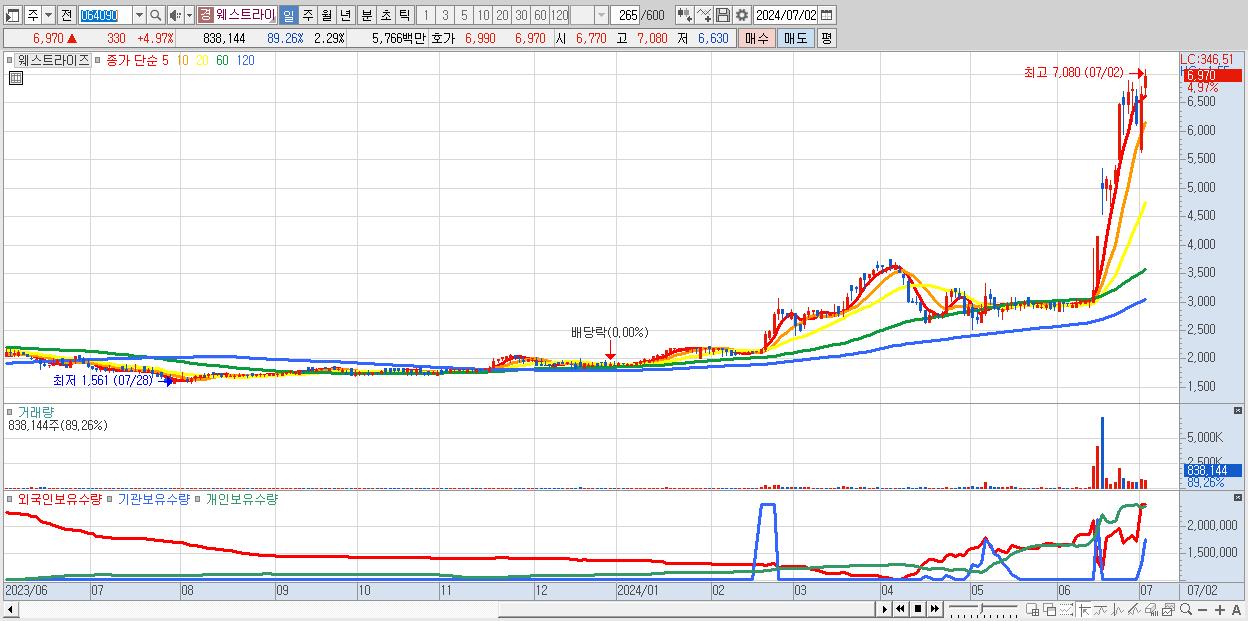The image size is (1248, 621).
Task: Select the 5 interval button
Action: coord(464,15)
